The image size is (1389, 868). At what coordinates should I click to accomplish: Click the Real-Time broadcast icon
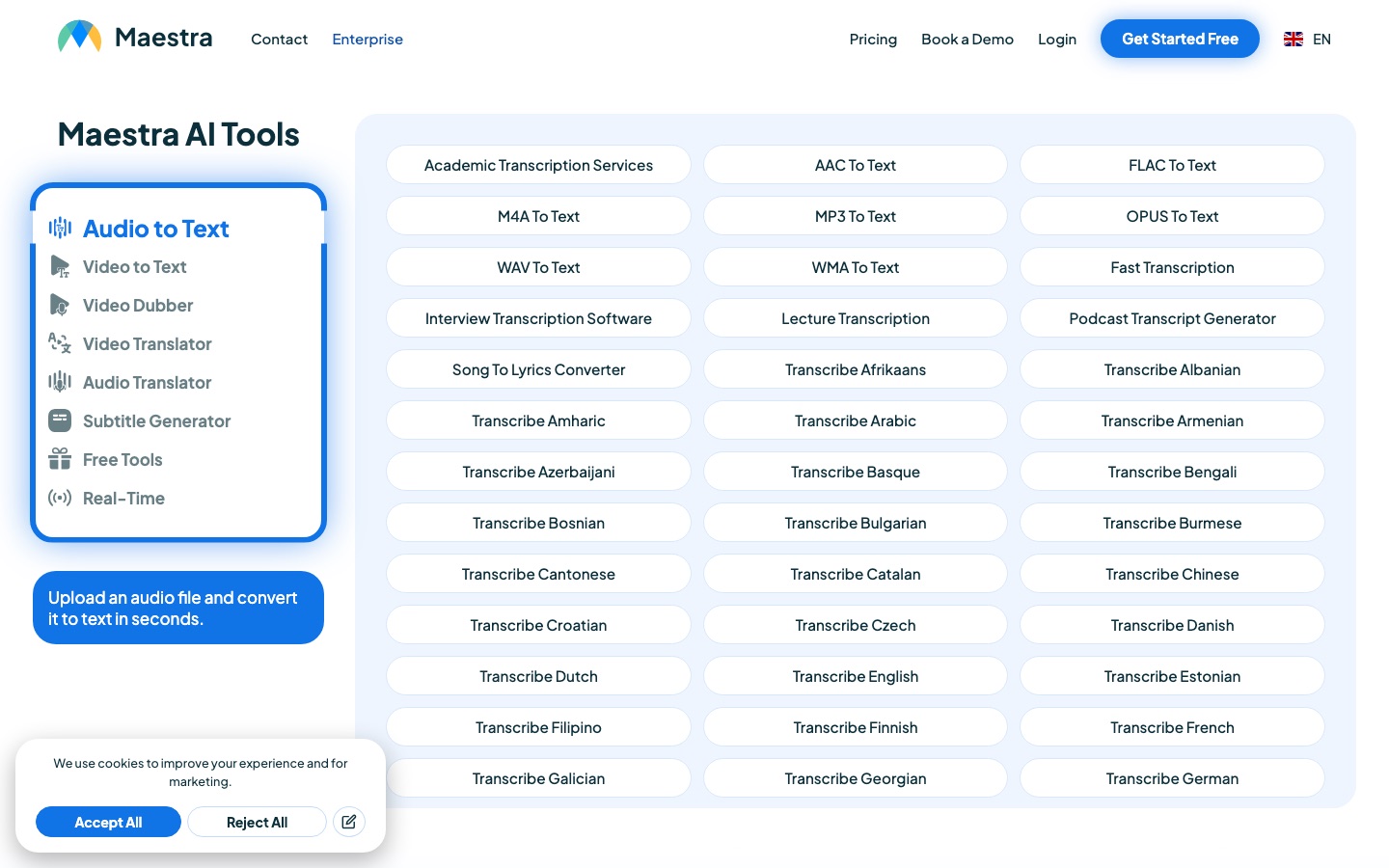(x=60, y=498)
